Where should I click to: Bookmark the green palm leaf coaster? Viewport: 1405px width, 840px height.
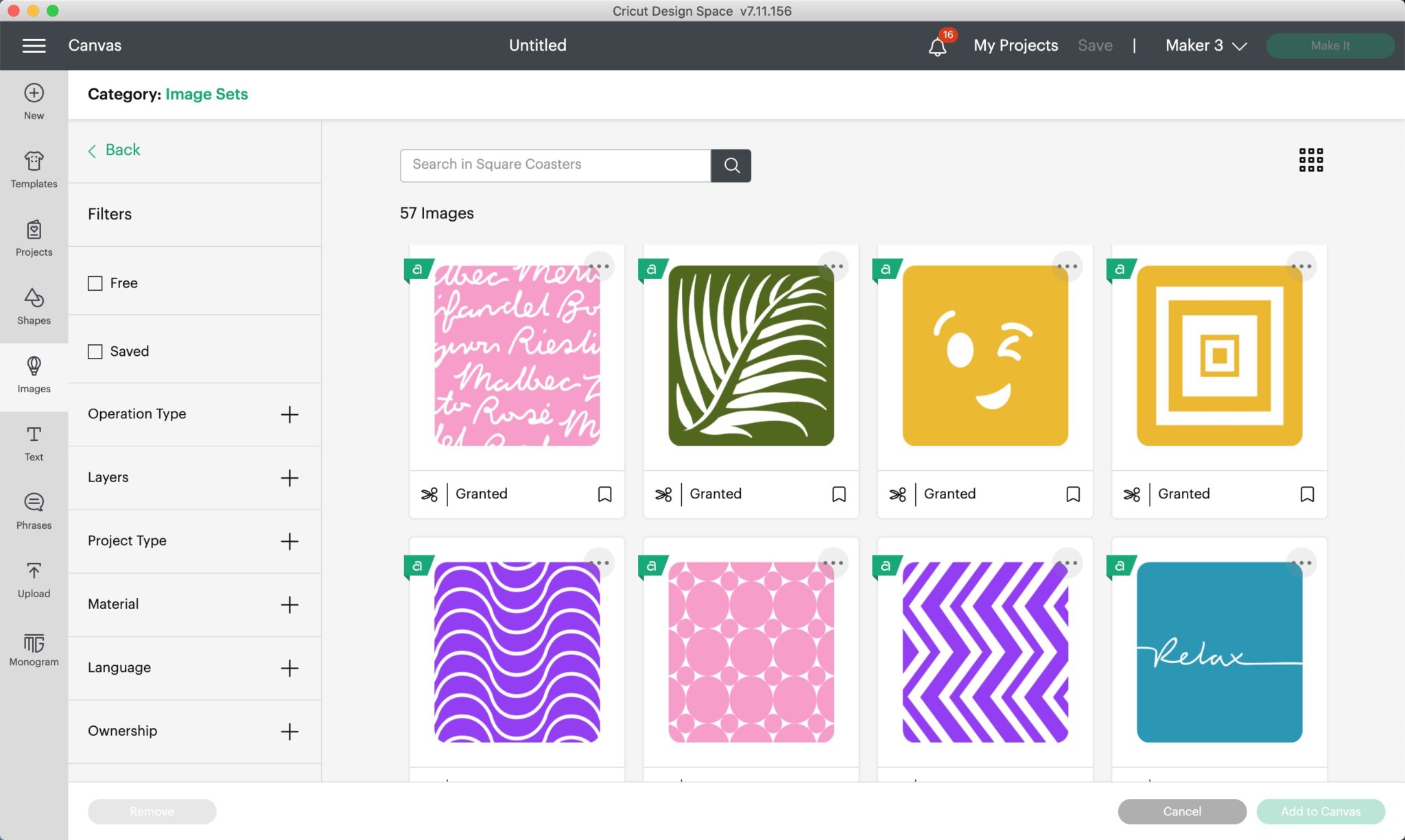click(x=838, y=494)
